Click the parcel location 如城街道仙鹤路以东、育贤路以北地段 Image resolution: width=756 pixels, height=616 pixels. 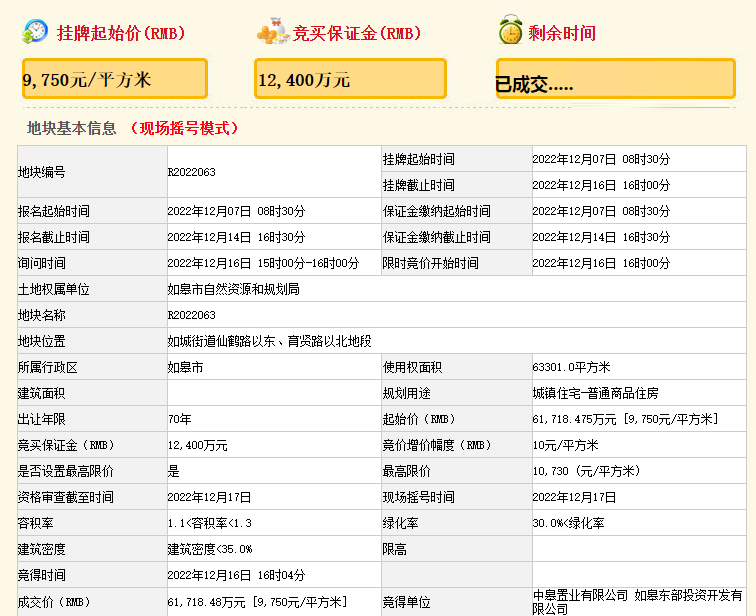(270, 341)
